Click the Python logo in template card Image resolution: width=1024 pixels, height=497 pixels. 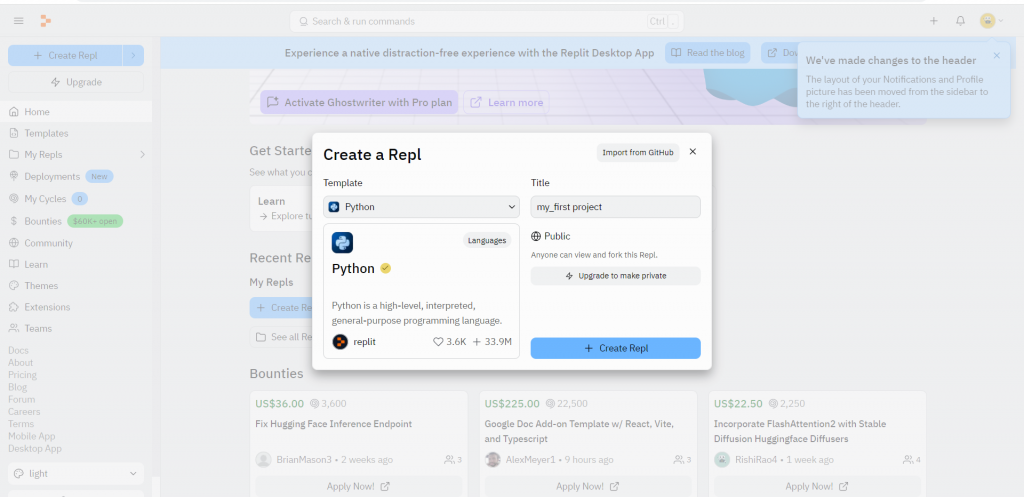point(342,242)
